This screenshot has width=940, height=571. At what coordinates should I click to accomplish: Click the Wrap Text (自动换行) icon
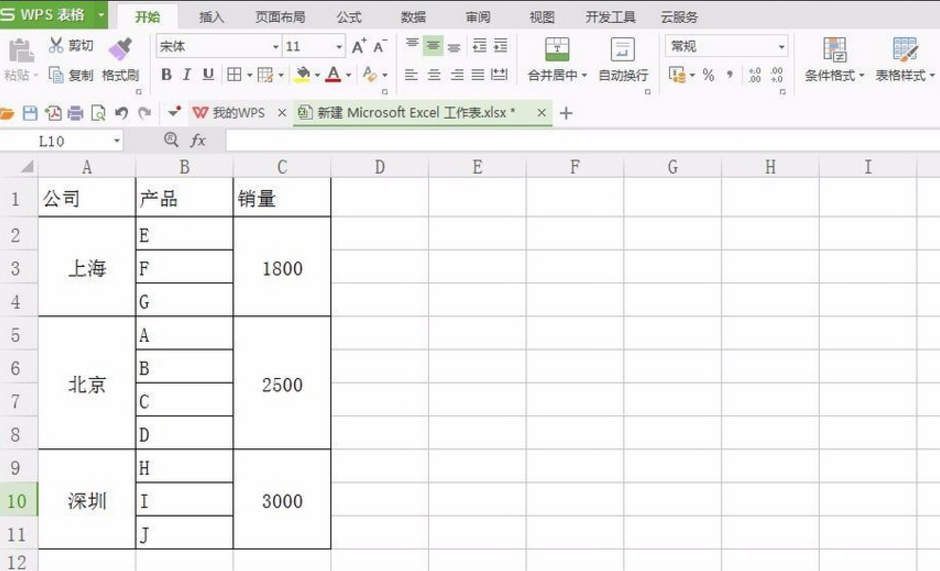(623, 49)
